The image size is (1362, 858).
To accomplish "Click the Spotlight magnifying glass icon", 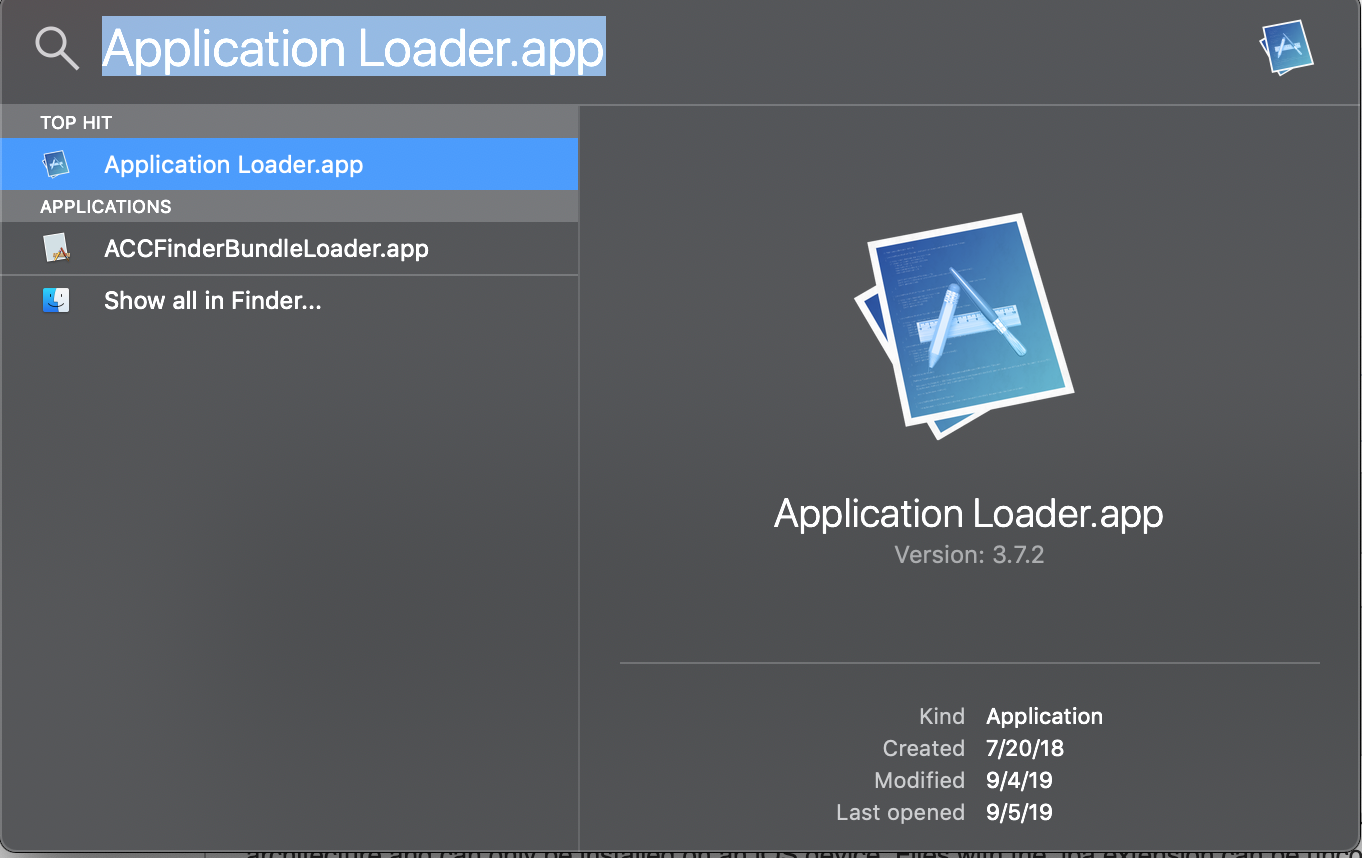I will pyautogui.click(x=56, y=48).
